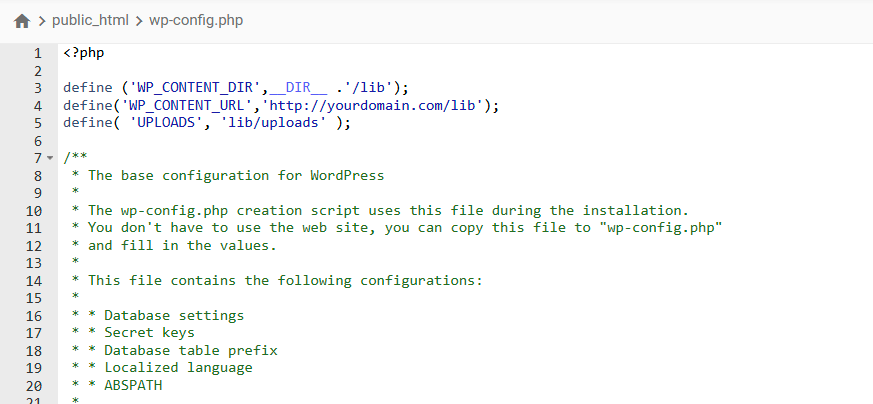The height and width of the screenshot is (404, 873).
Task: Click the "Database table prefix" comment line
Action: [190, 351]
